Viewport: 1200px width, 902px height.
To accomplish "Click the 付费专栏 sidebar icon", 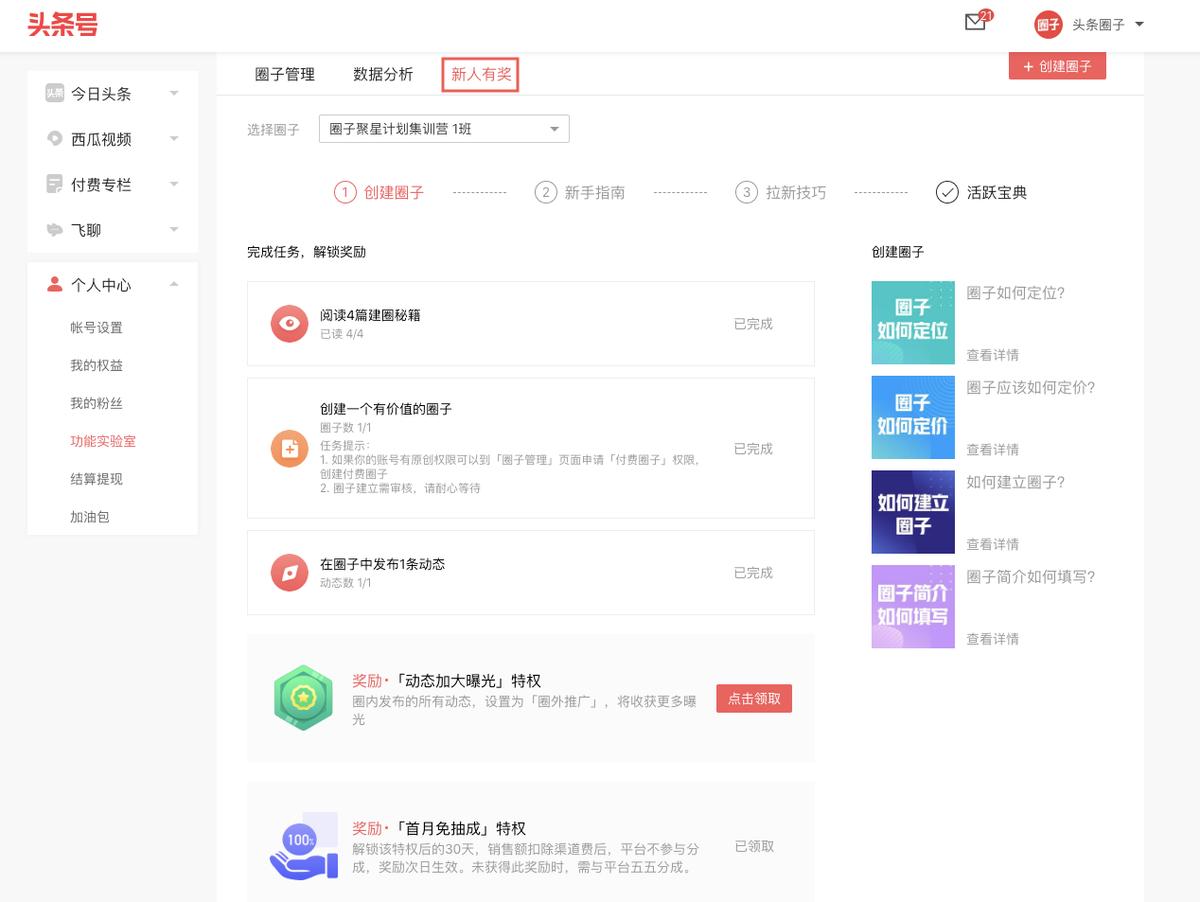I will 55,184.
